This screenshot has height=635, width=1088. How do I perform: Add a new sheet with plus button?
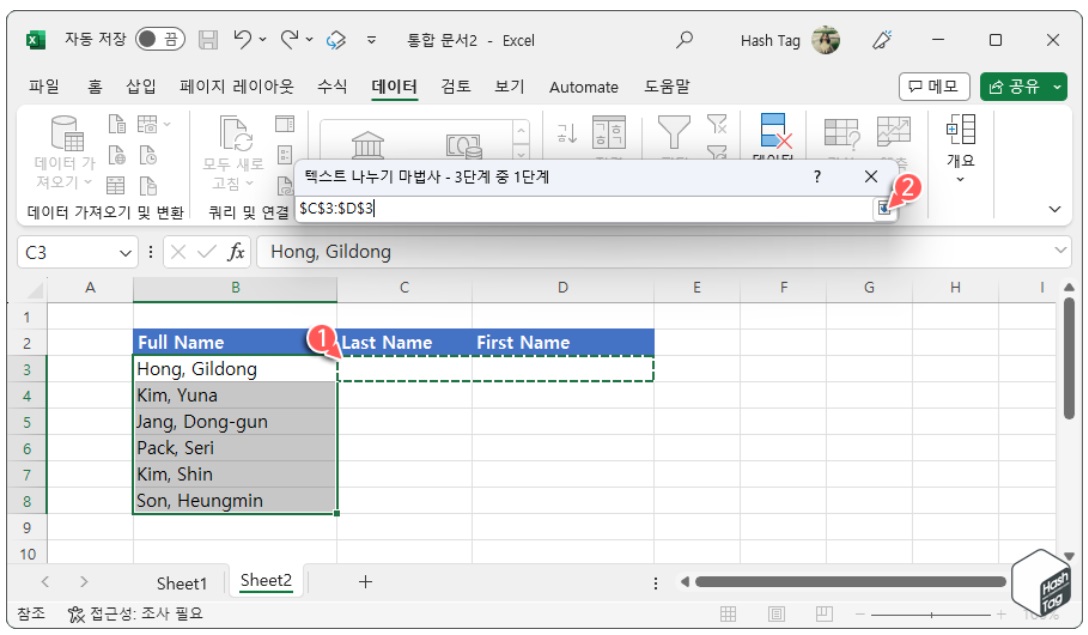tap(365, 582)
